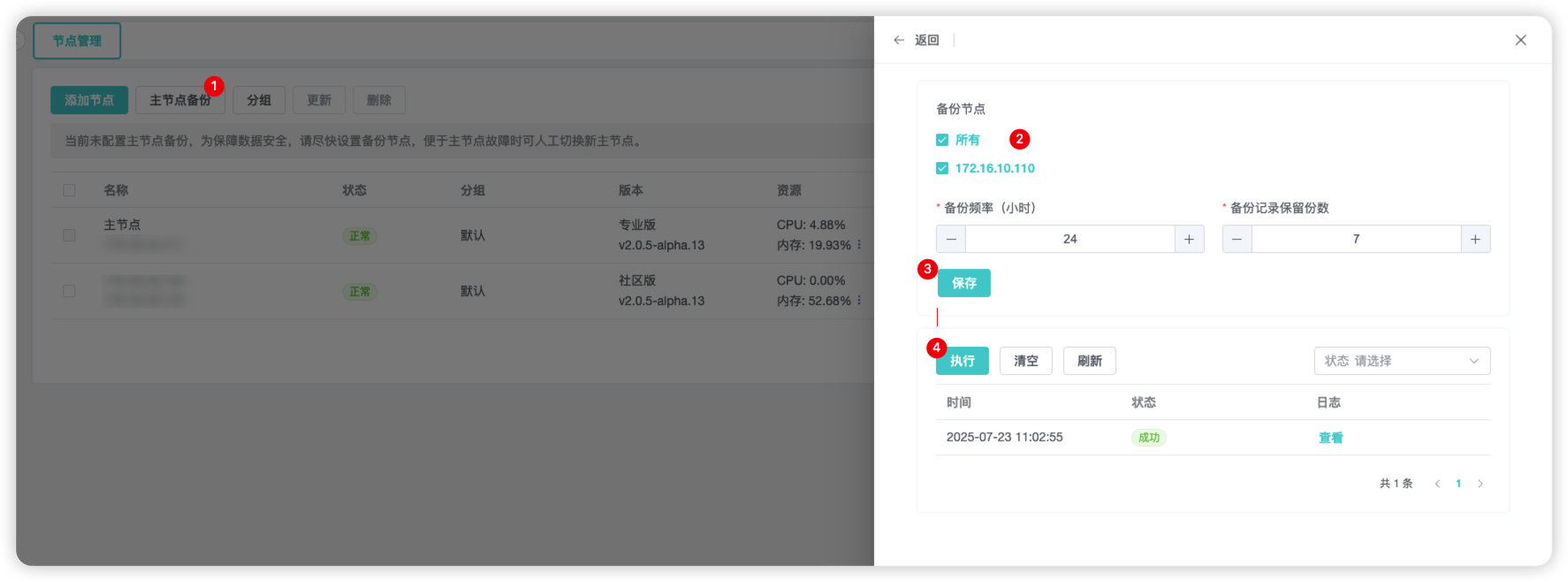Click the 成功 status tag
This screenshot has height=582, width=1568.
(1149, 438)
